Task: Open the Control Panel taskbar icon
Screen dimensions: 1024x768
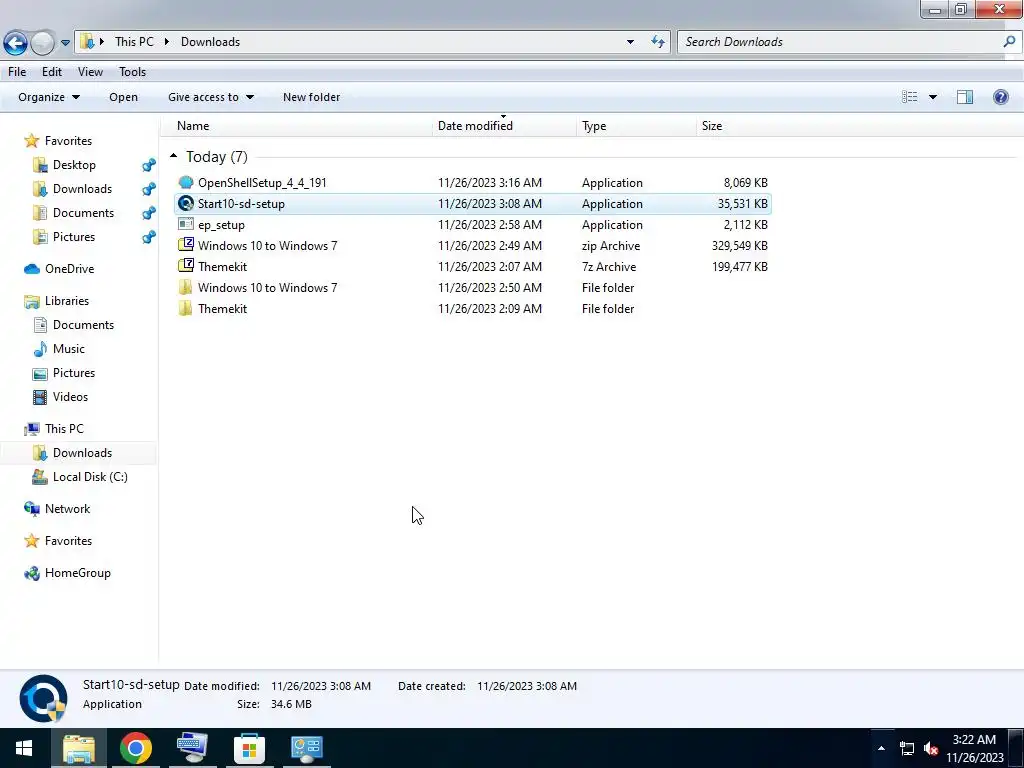Action: click(306, 748)
